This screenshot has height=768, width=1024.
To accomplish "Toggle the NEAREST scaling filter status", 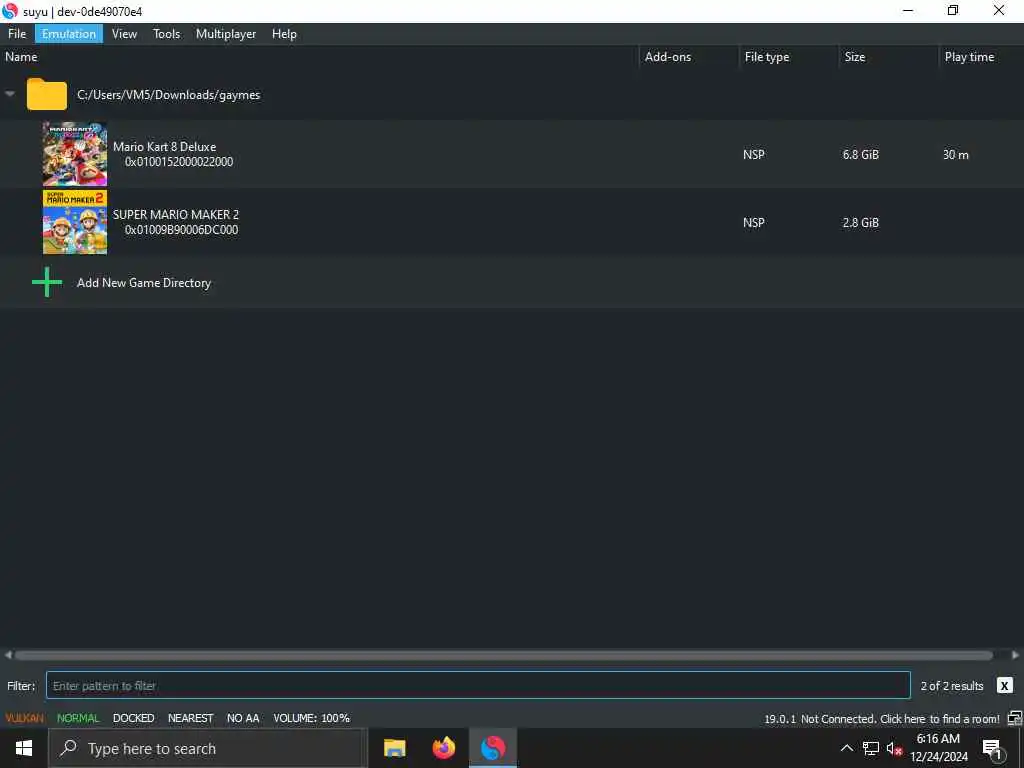I will (x=191, y=718).
